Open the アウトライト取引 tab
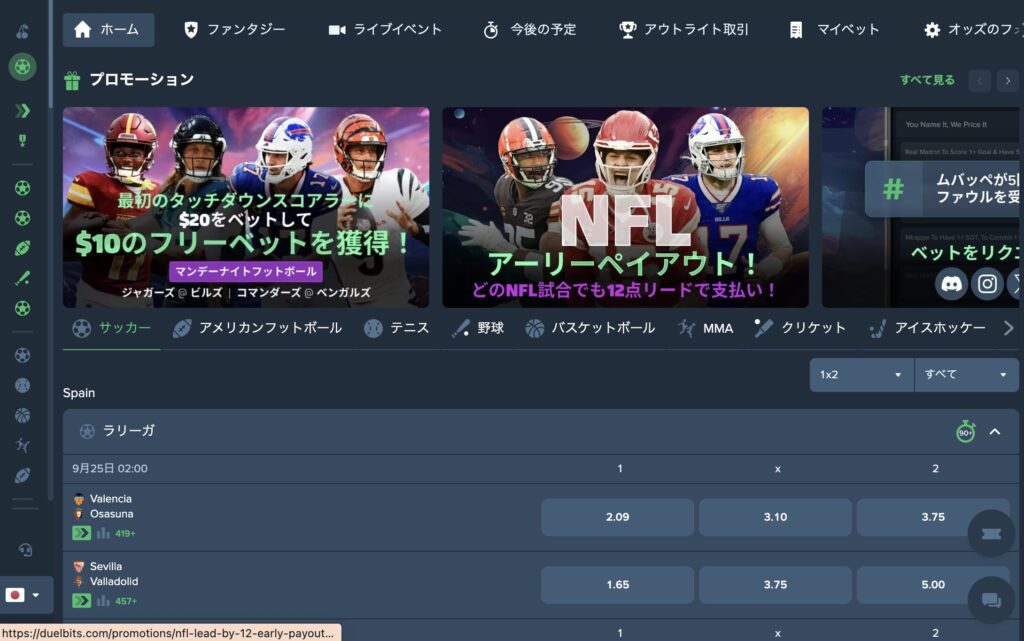Viewport: 1024px width, 641px height. click(684, 29)
